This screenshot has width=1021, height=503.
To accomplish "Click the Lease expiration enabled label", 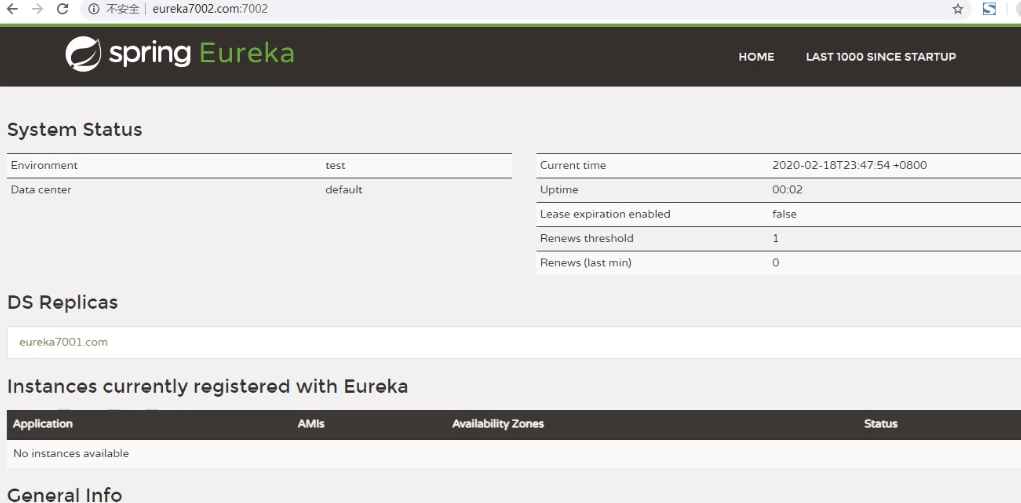I will coord(605,214).
